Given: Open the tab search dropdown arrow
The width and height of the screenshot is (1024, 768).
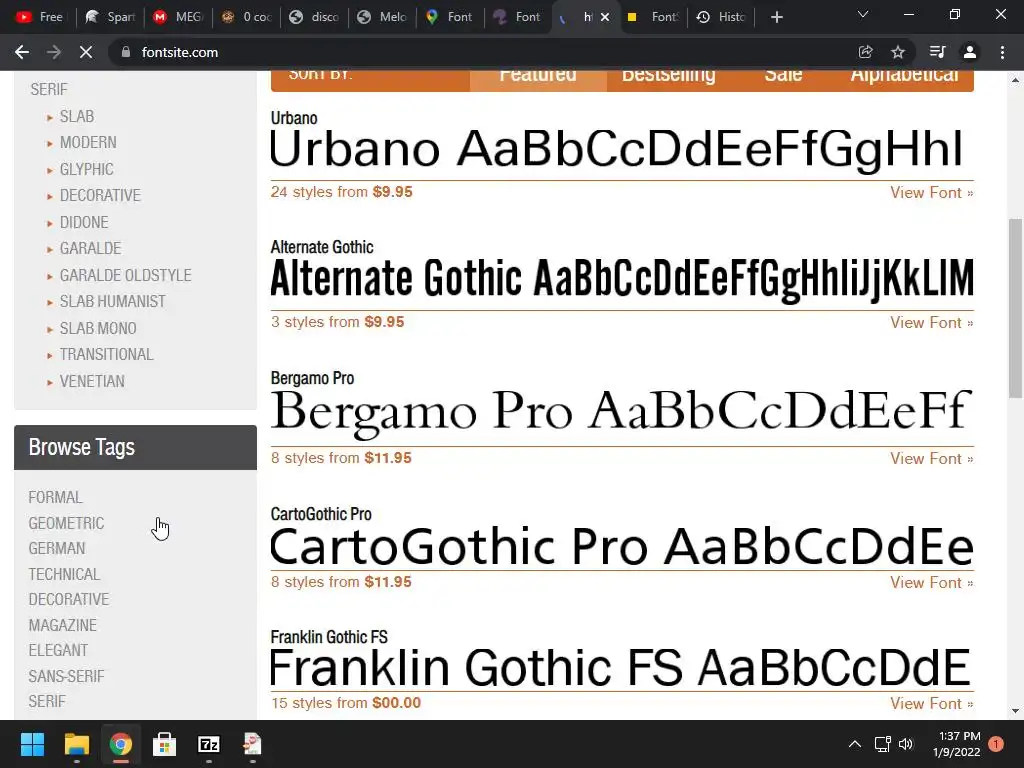Looking at the screenshot, I should [x=863, y=14].
